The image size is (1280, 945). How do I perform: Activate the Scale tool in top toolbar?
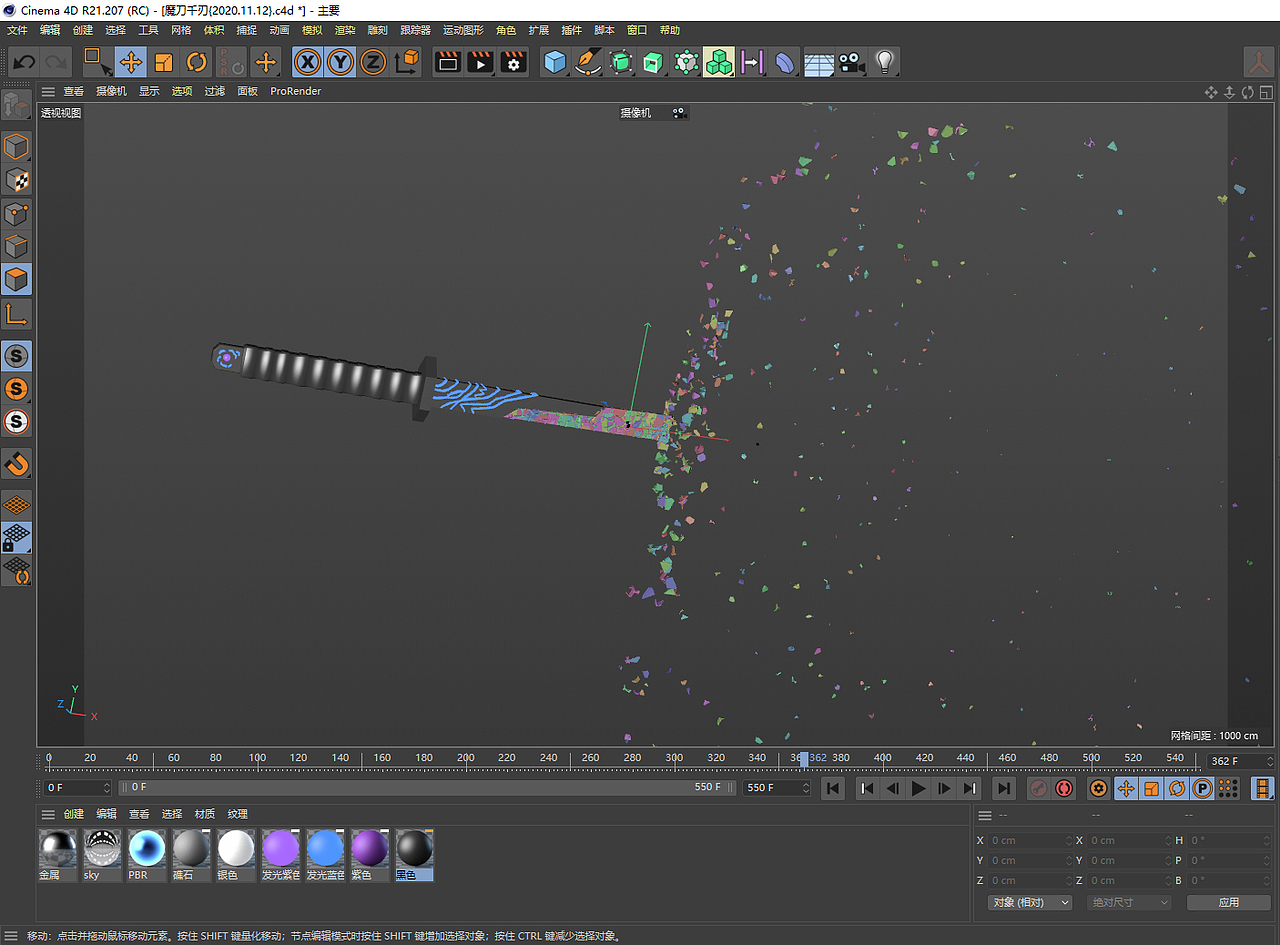coord(164,63)
